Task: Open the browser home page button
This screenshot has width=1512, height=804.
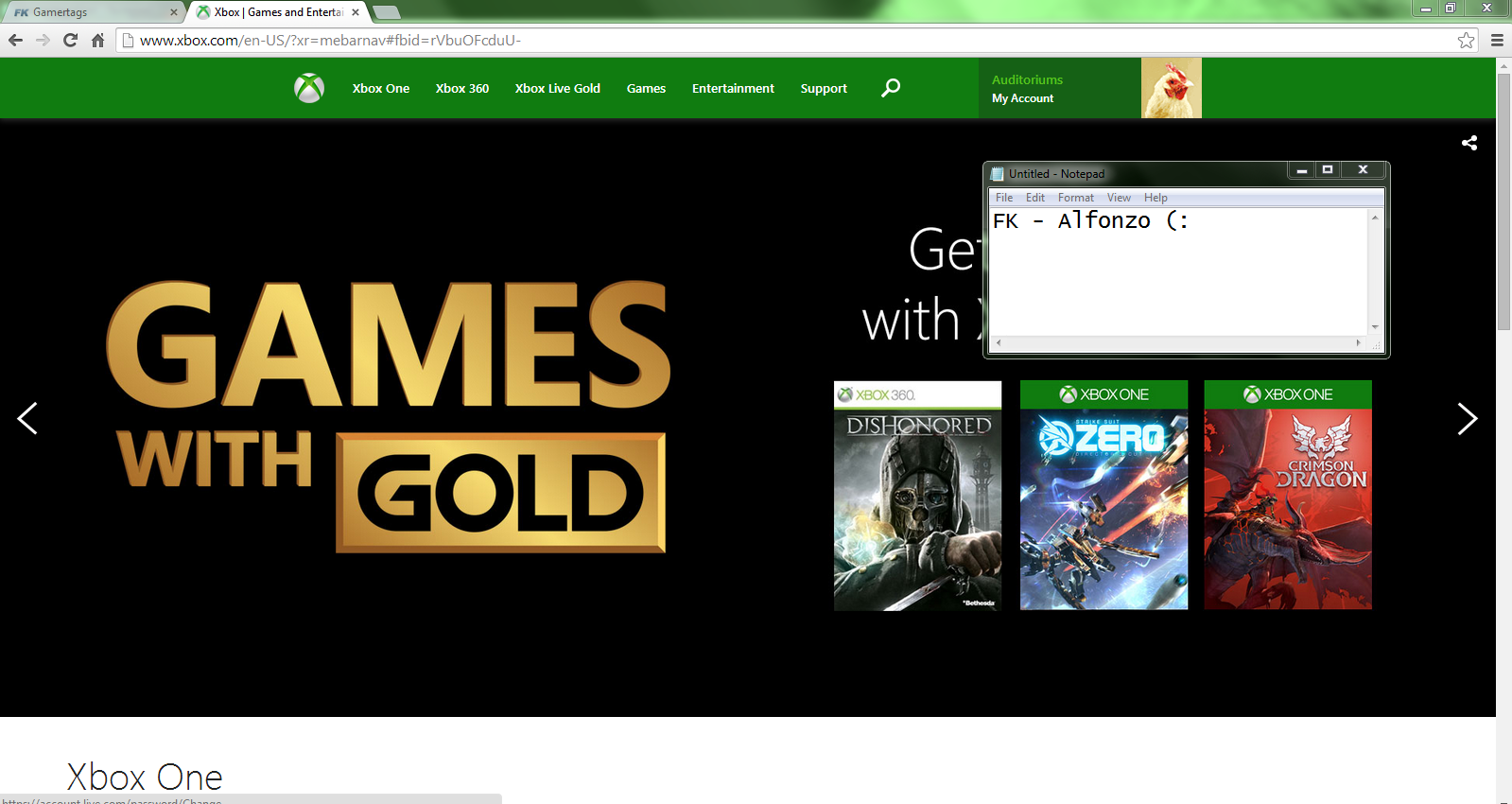Action: click(x=97, y=40)
